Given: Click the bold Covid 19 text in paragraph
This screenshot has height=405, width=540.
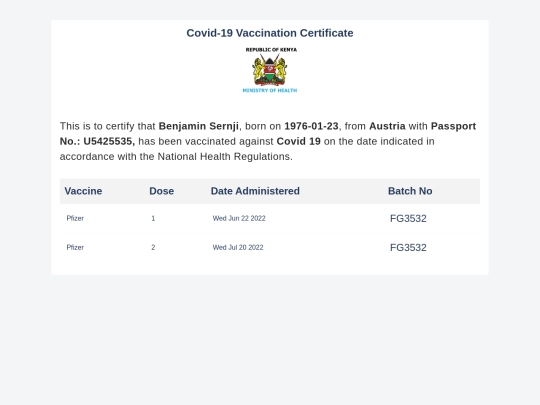Looking at the screenshot, I should pos(299,141).
